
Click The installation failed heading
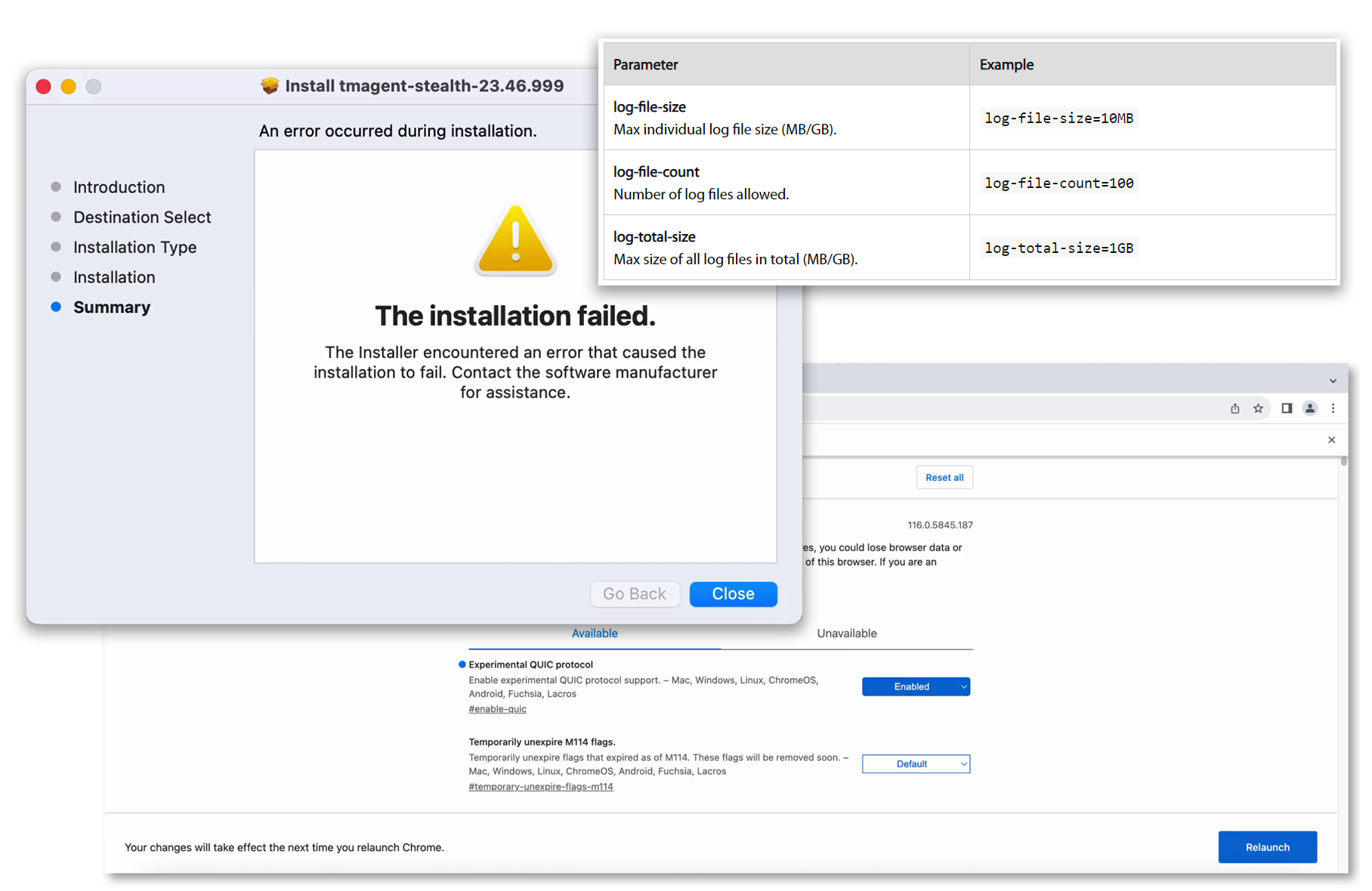click(515, 316)
